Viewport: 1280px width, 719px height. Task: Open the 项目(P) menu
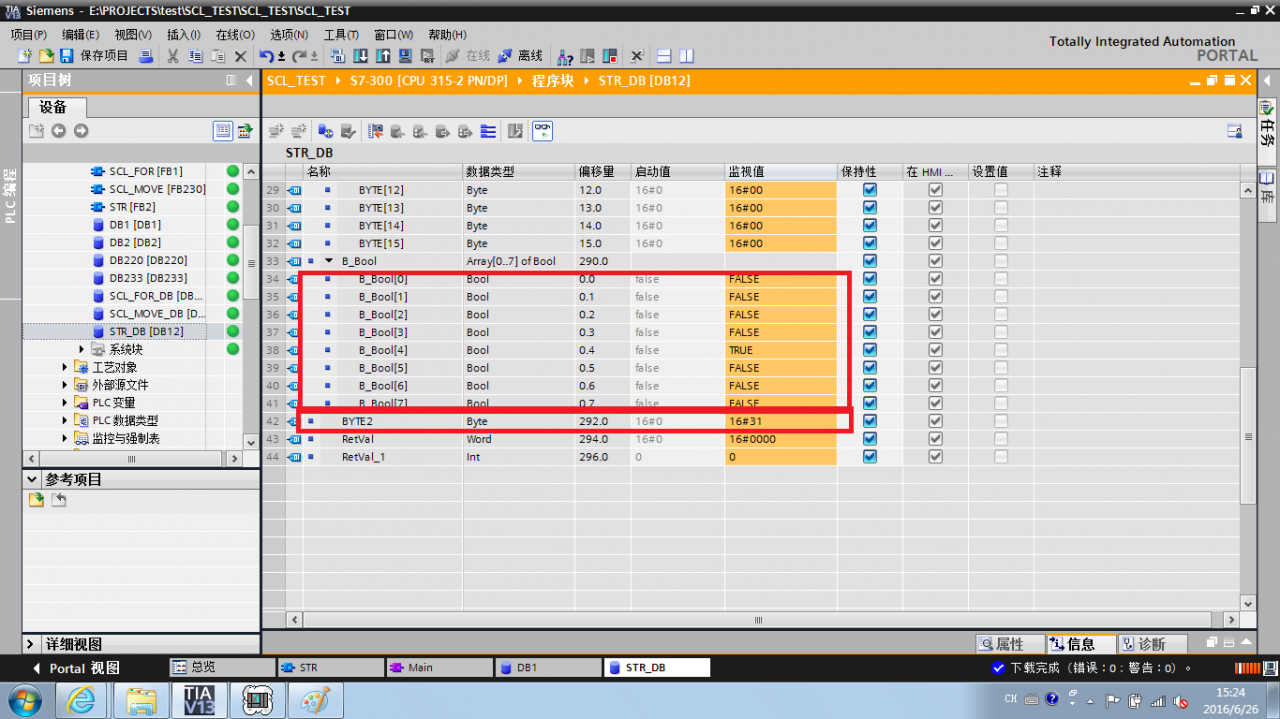(28, 35)
